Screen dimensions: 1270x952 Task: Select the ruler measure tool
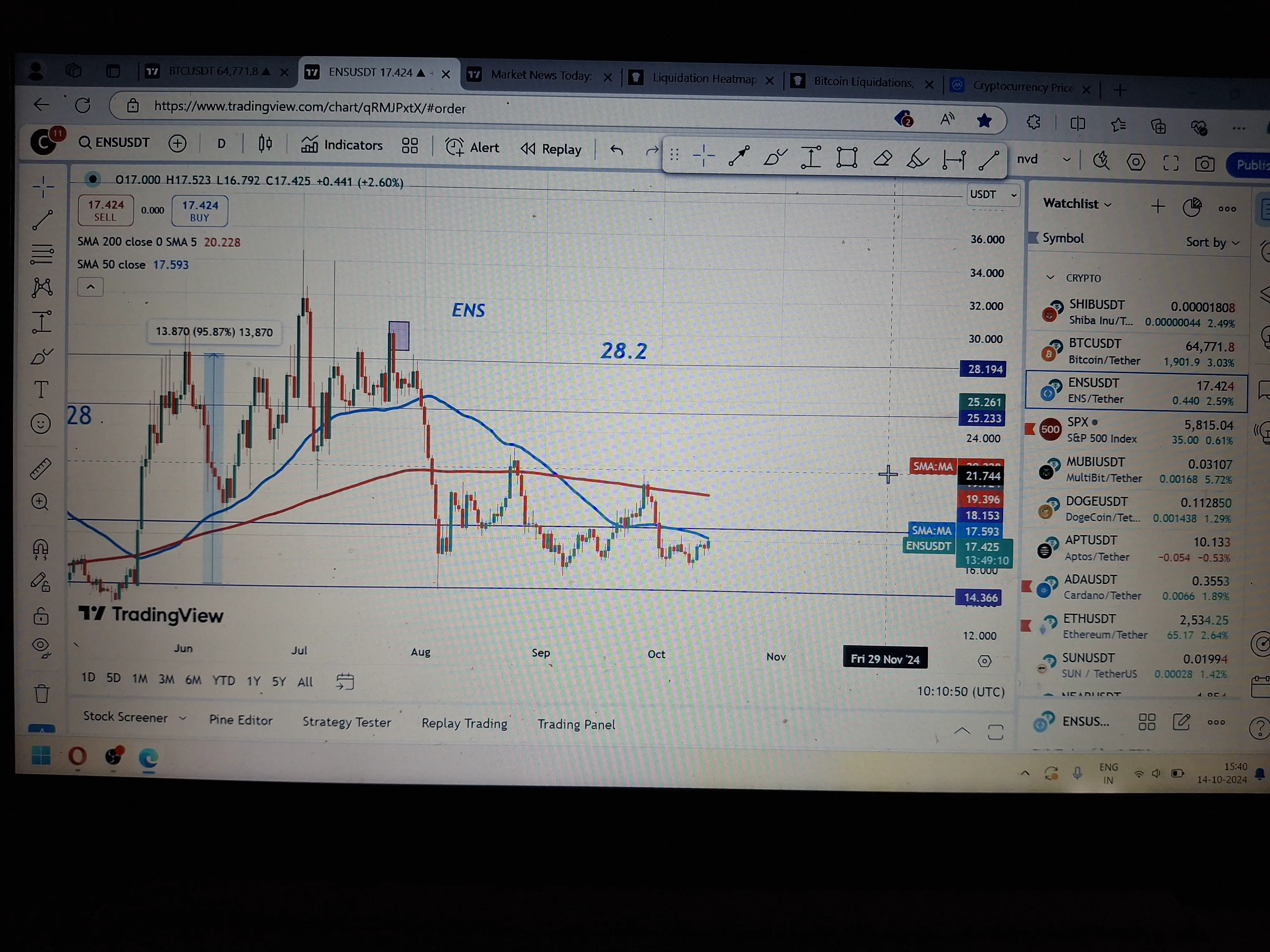click(41, 468)
